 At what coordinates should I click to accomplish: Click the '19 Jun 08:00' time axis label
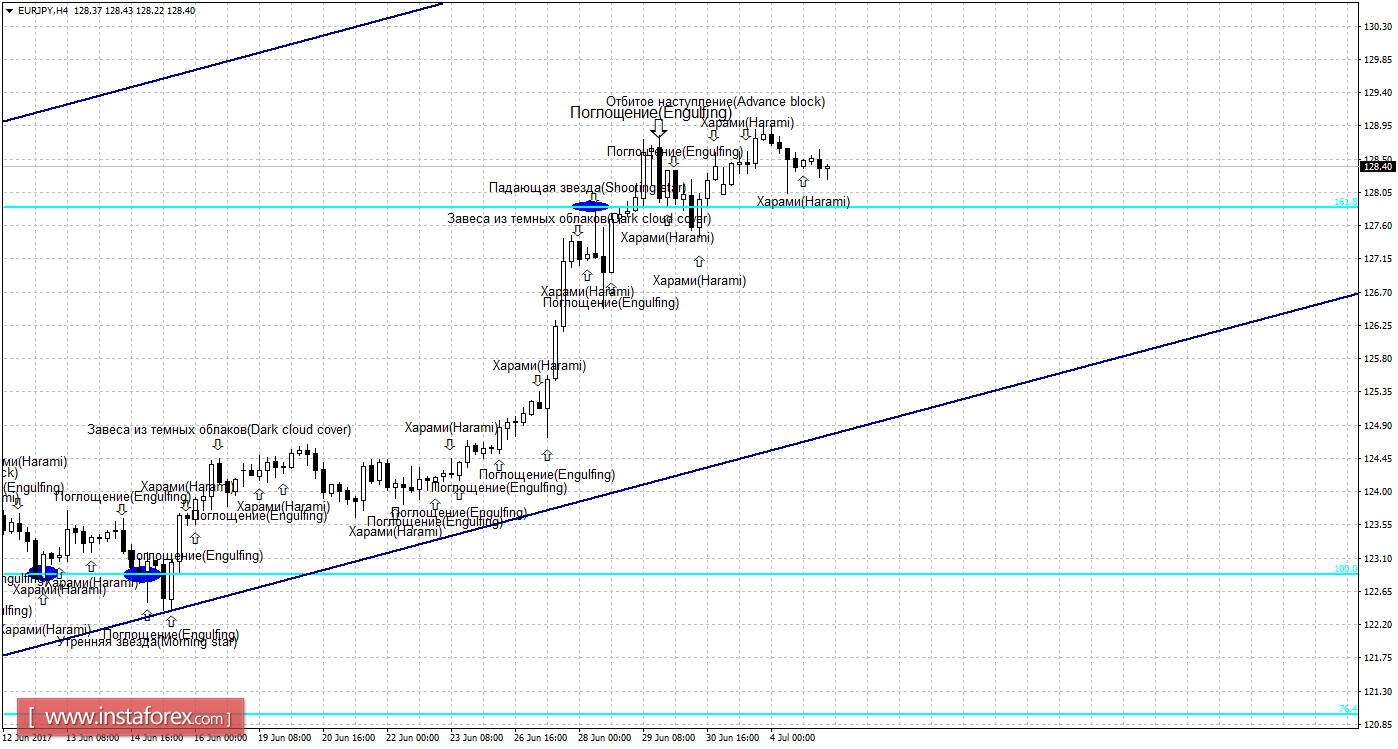click(286, 738)
